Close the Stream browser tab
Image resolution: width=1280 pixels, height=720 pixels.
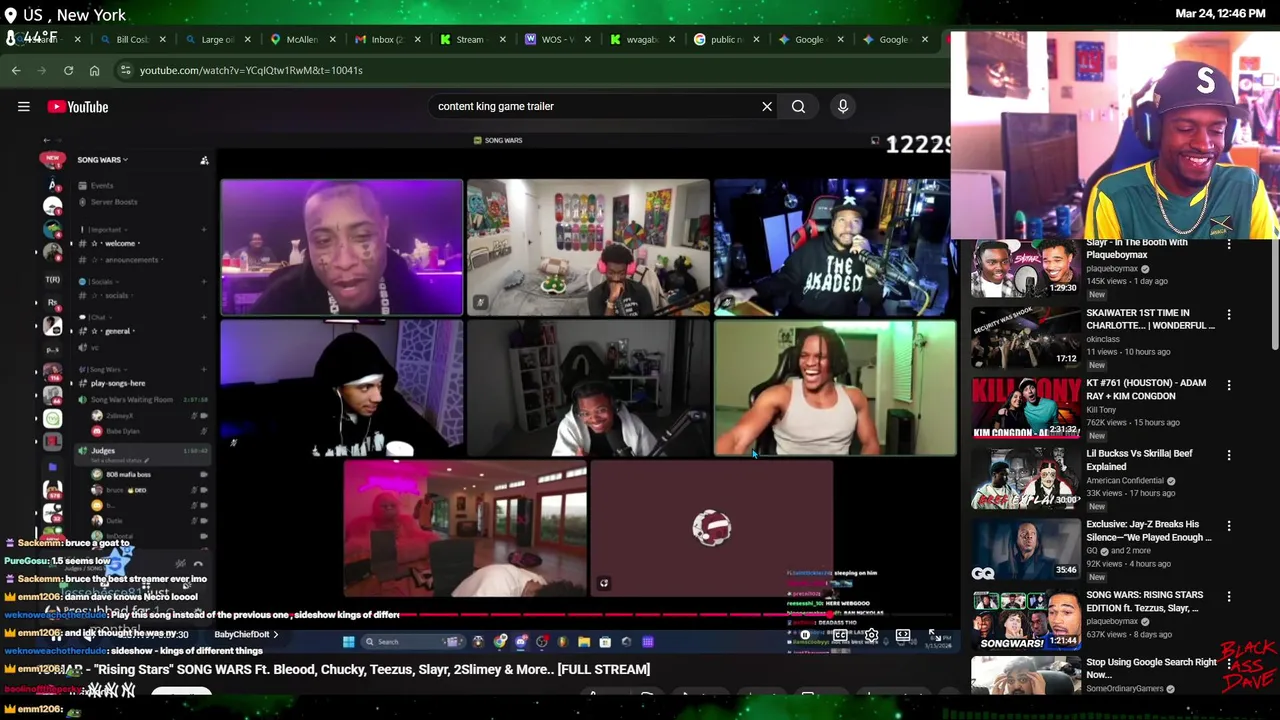(x=502, y=40)
